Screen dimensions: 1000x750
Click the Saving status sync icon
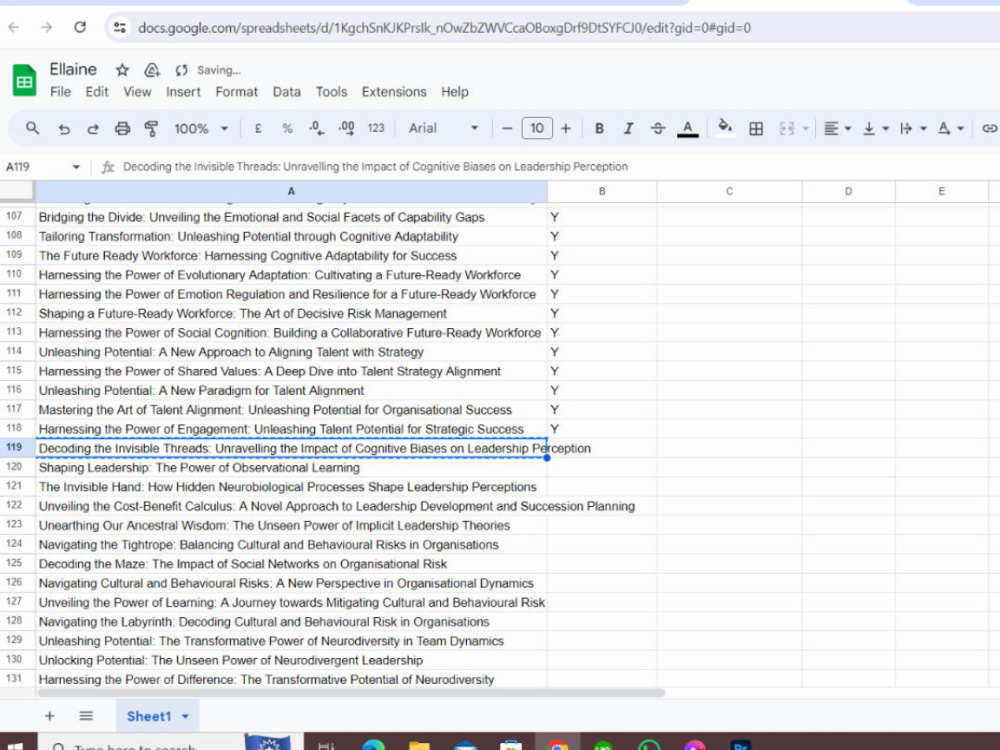click(181, 70)
